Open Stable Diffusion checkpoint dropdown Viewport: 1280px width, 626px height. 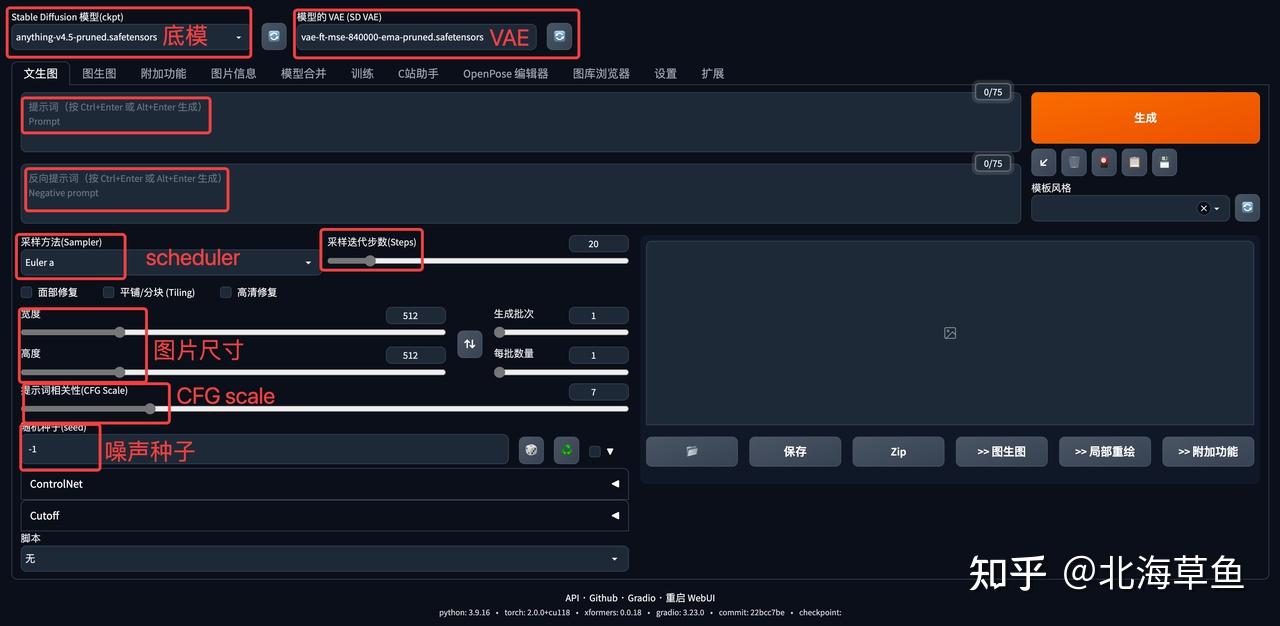[129, 37]
